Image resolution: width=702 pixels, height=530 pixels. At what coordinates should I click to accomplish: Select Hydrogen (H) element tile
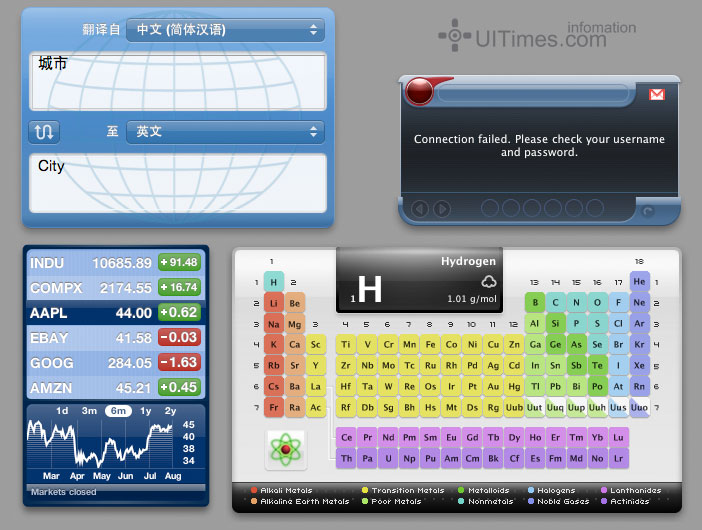coord(274,282)
